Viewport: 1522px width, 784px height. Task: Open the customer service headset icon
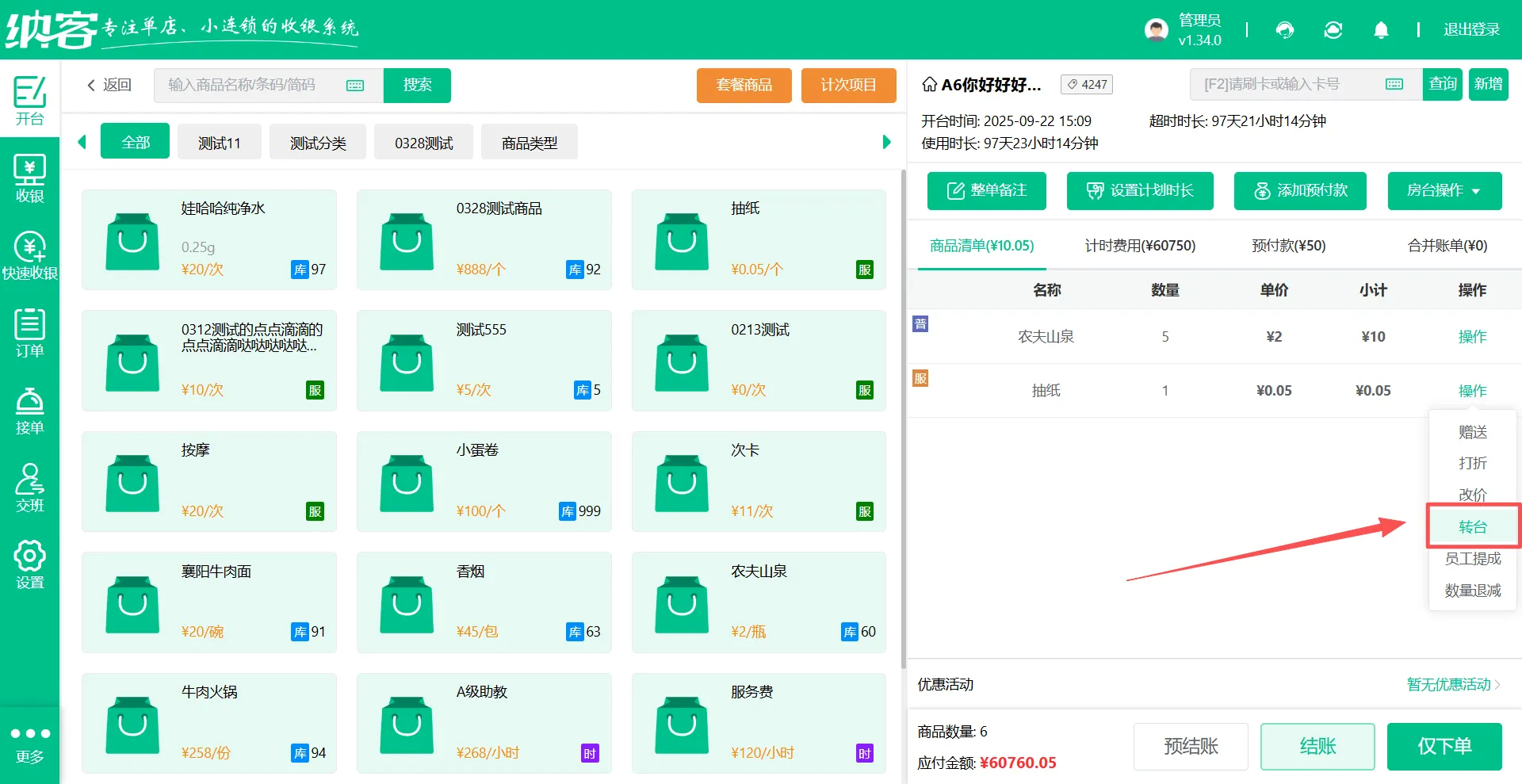[x=1285, y=29]
